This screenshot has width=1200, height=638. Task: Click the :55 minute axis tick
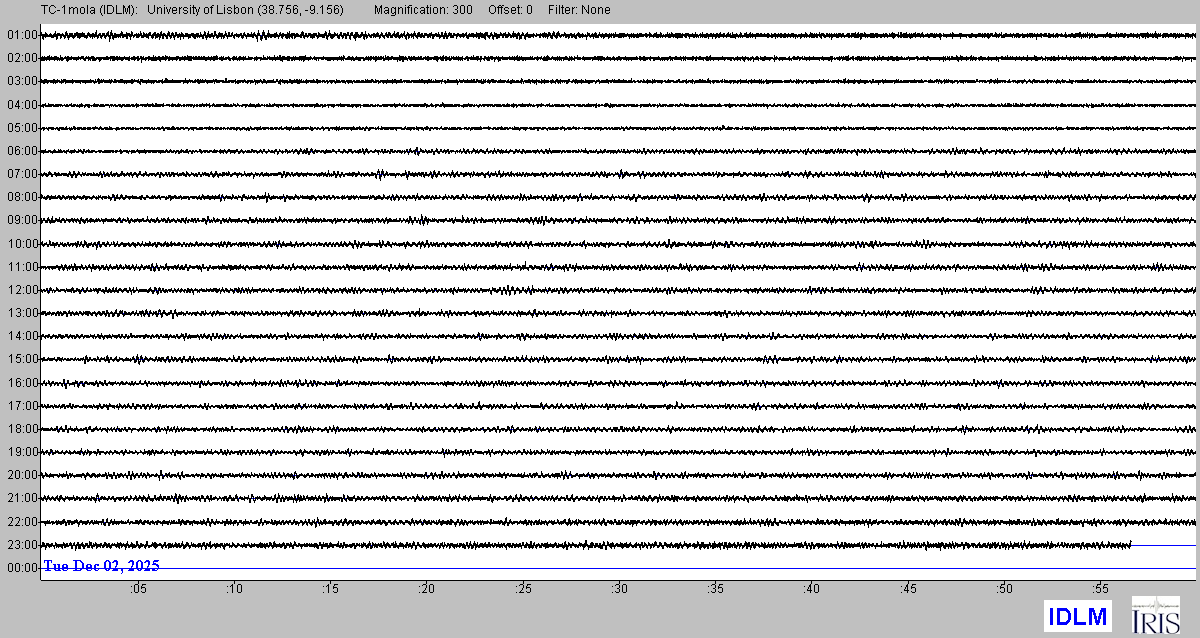[1101, 589]
